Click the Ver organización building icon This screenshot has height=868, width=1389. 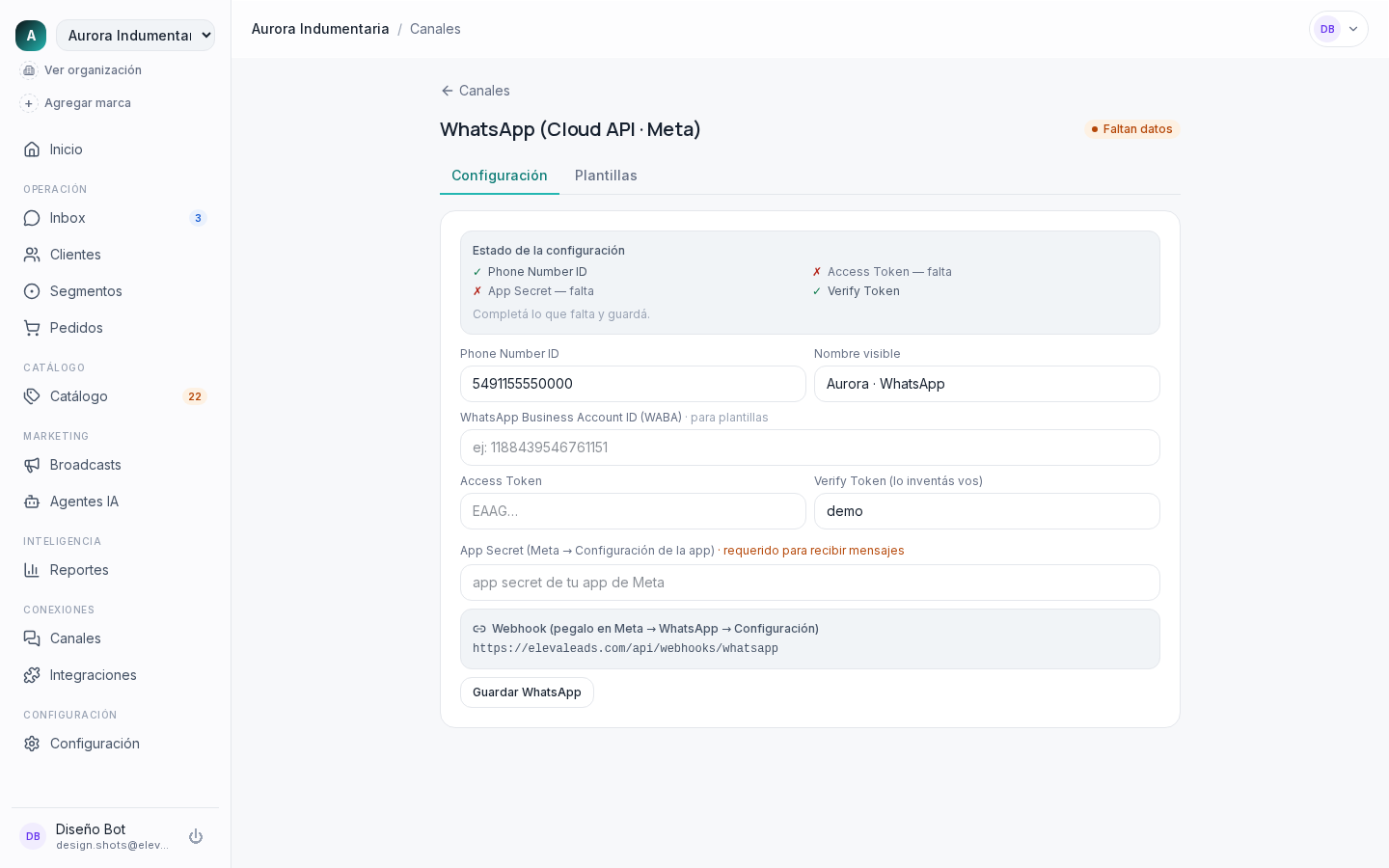tap(29, 70)
